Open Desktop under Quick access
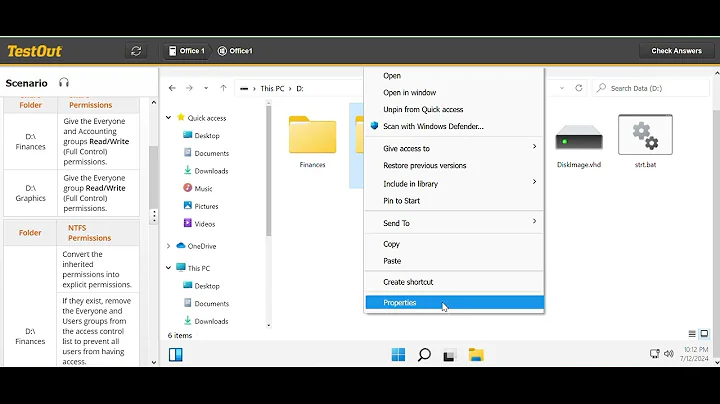The image size is (720, 404). 202,135
